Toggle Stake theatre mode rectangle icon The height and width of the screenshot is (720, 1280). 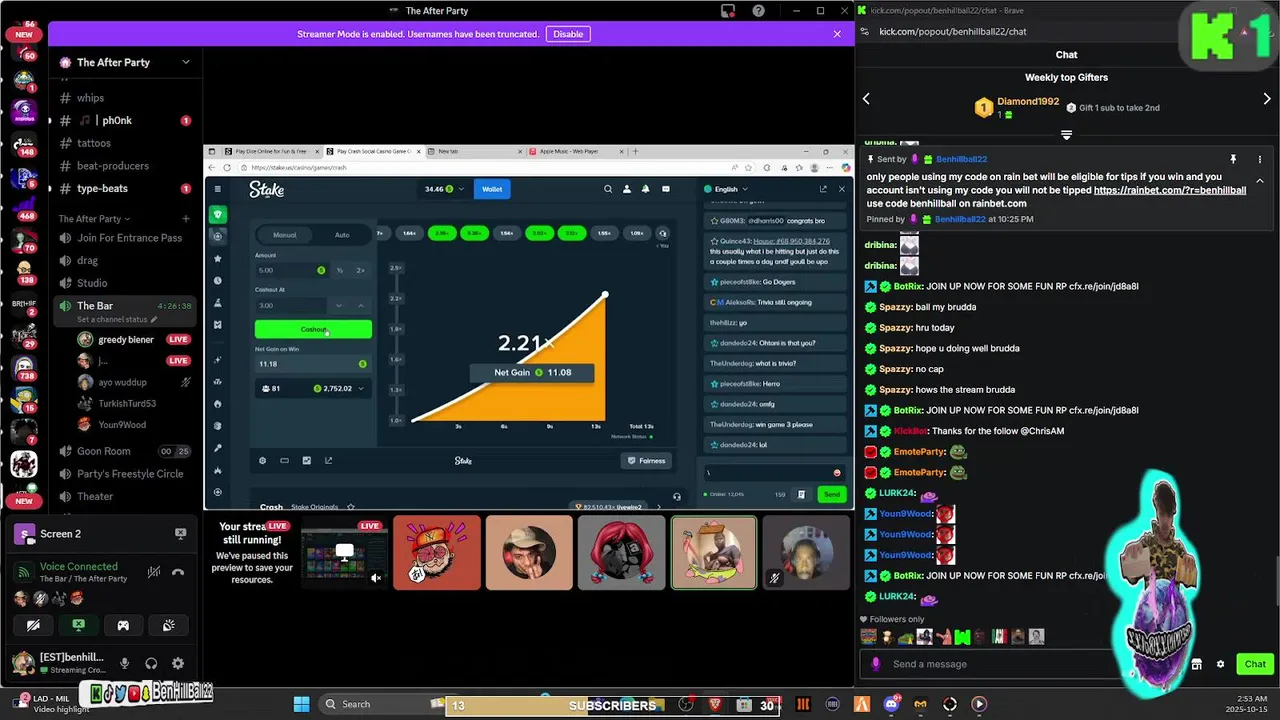coord(285,461)
